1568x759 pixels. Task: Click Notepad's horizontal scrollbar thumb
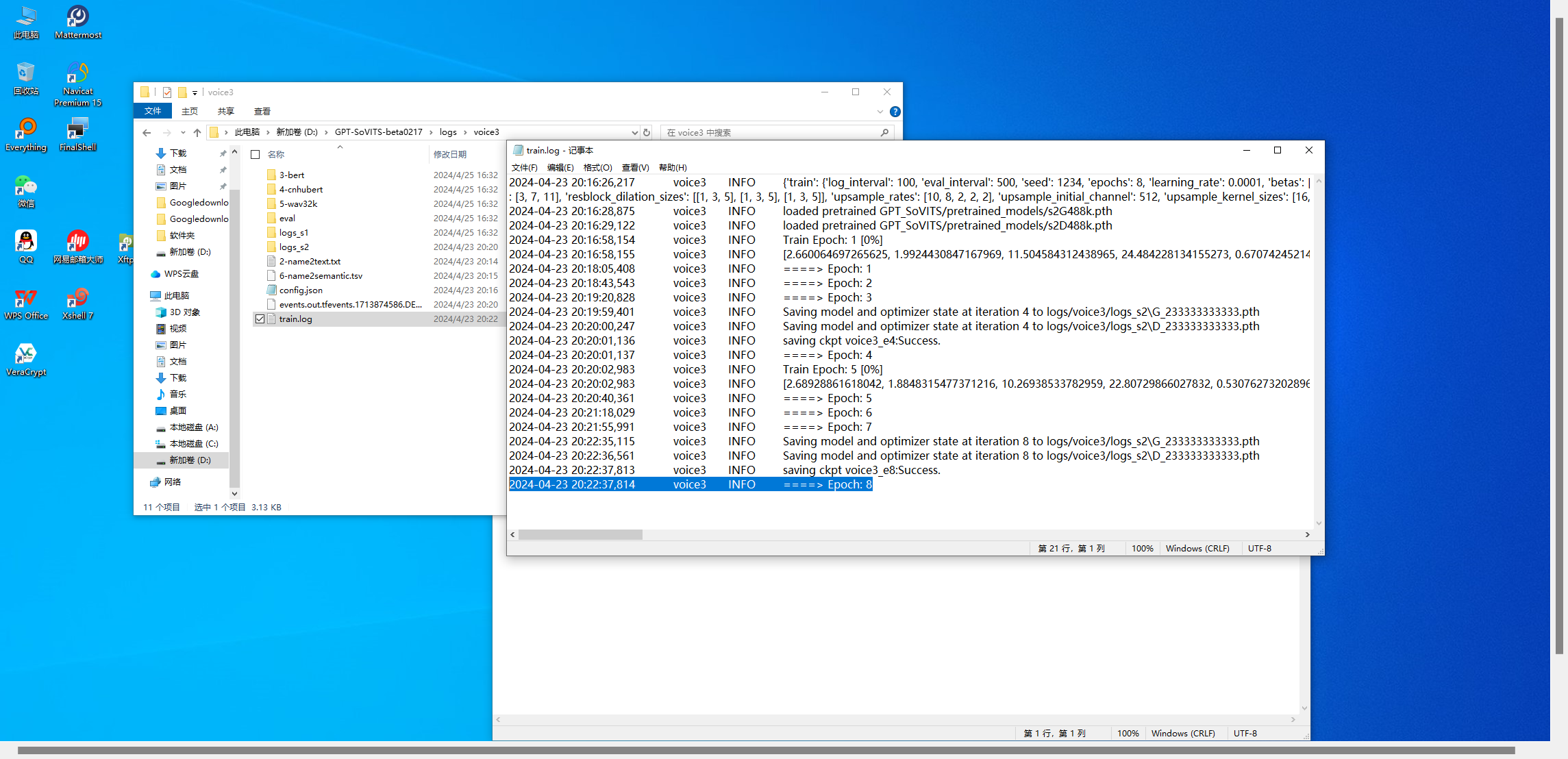tap(580, 534)
